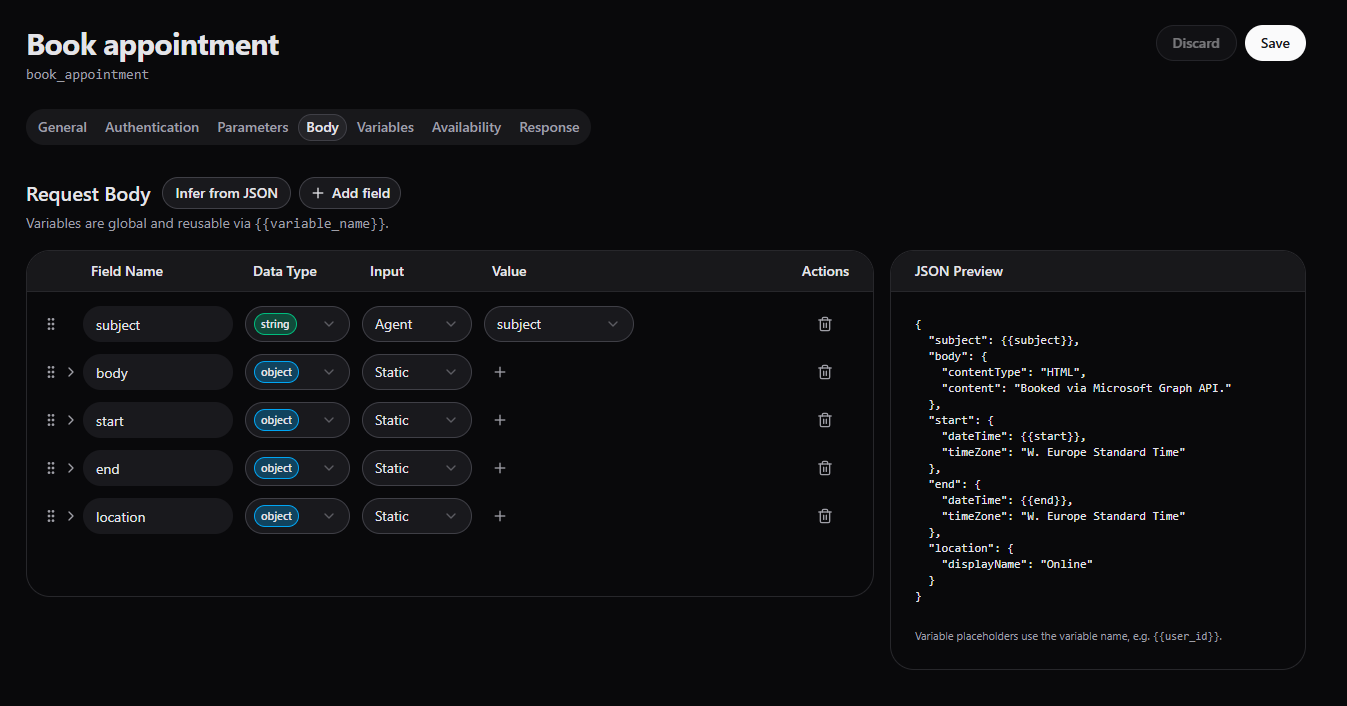The height and width of the screenshot is (706, 1347).
Task: Open Static input dropdown for end row
Action: tap(416, 468)
